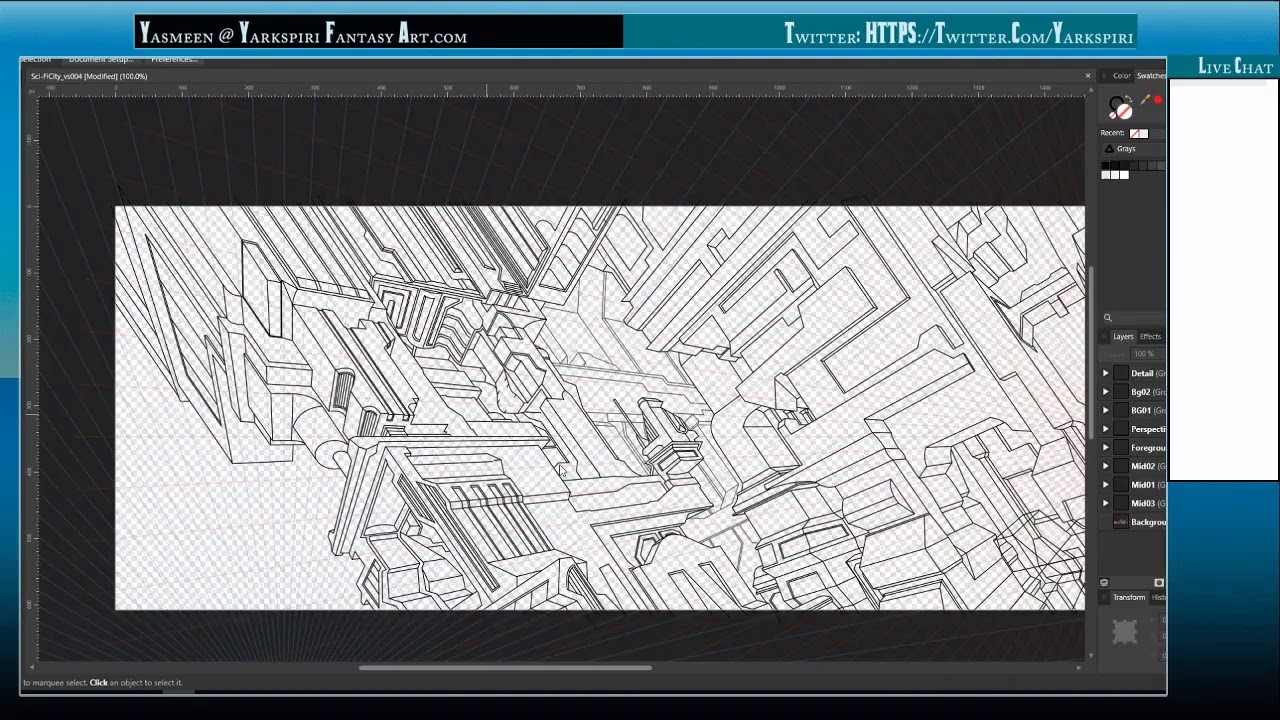This screenshot has width=1280, height=720.
Task: Expand the Bg02 layer group
Action: pyautogui.click(x=1106, y=392)
